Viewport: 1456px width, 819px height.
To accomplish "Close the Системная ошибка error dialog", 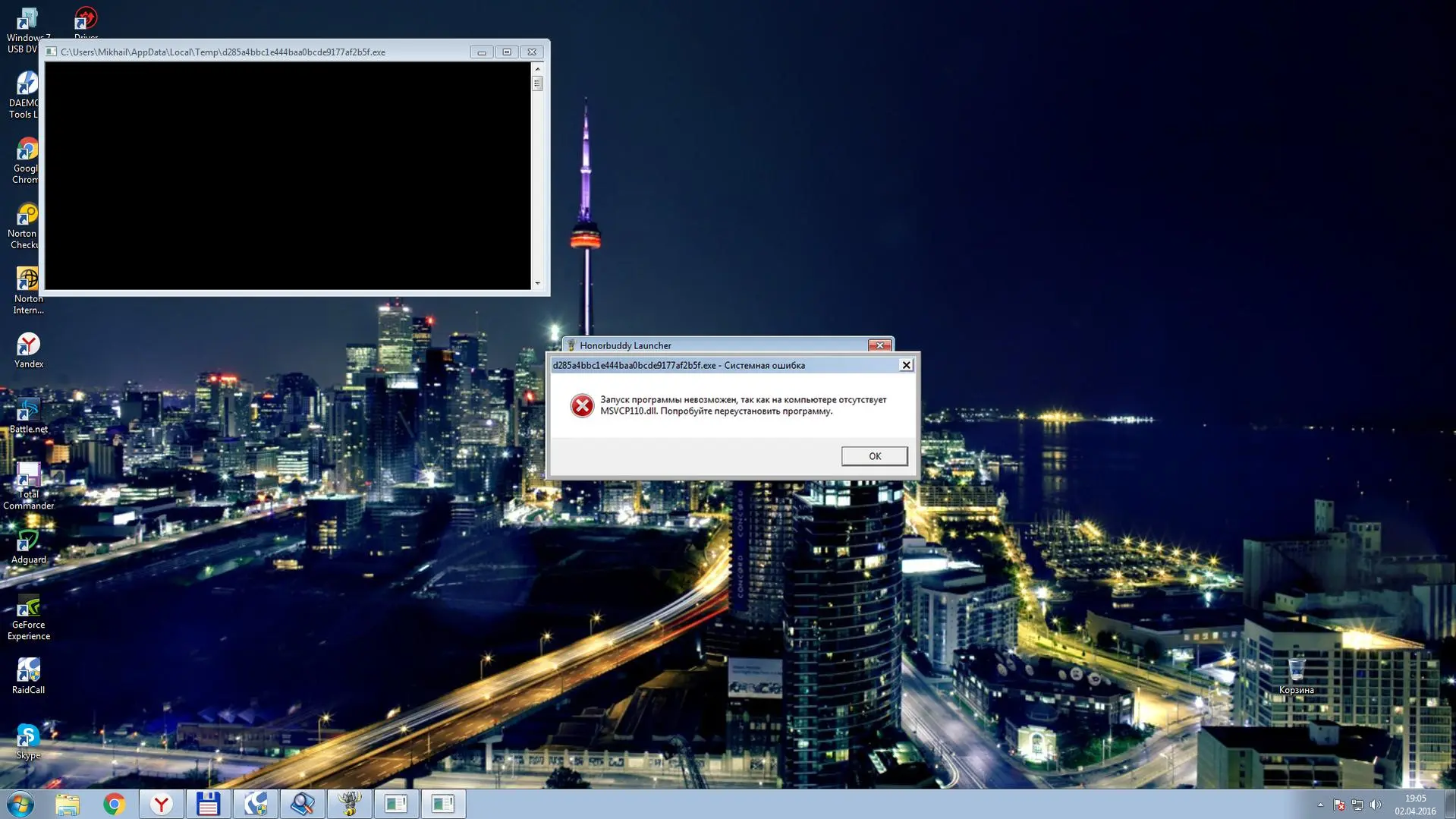I will click(x=906, y=365).
